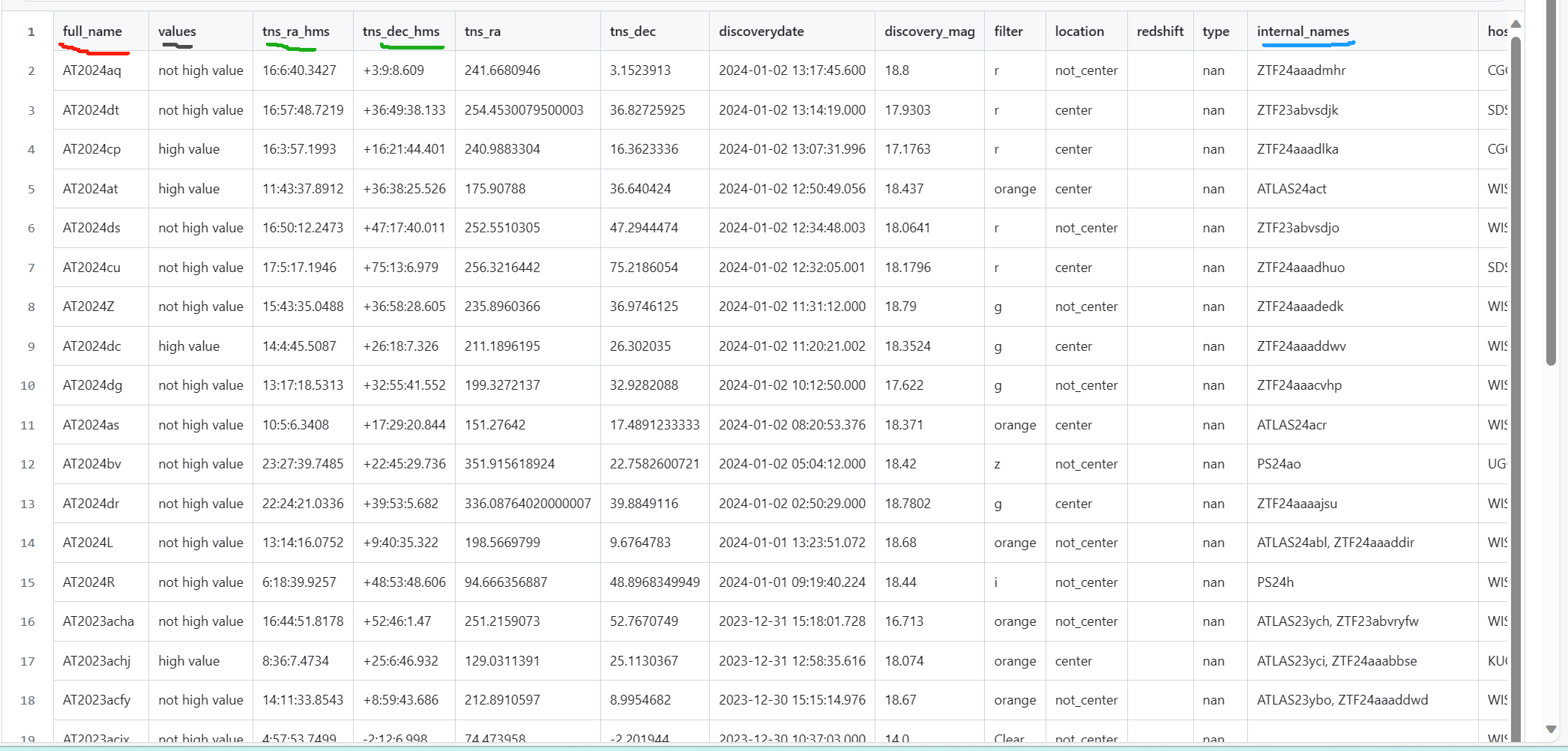1568x751 pixels.
Task: Click the outer page vertical scrollbar thumb
Action: click(1551, 183)
